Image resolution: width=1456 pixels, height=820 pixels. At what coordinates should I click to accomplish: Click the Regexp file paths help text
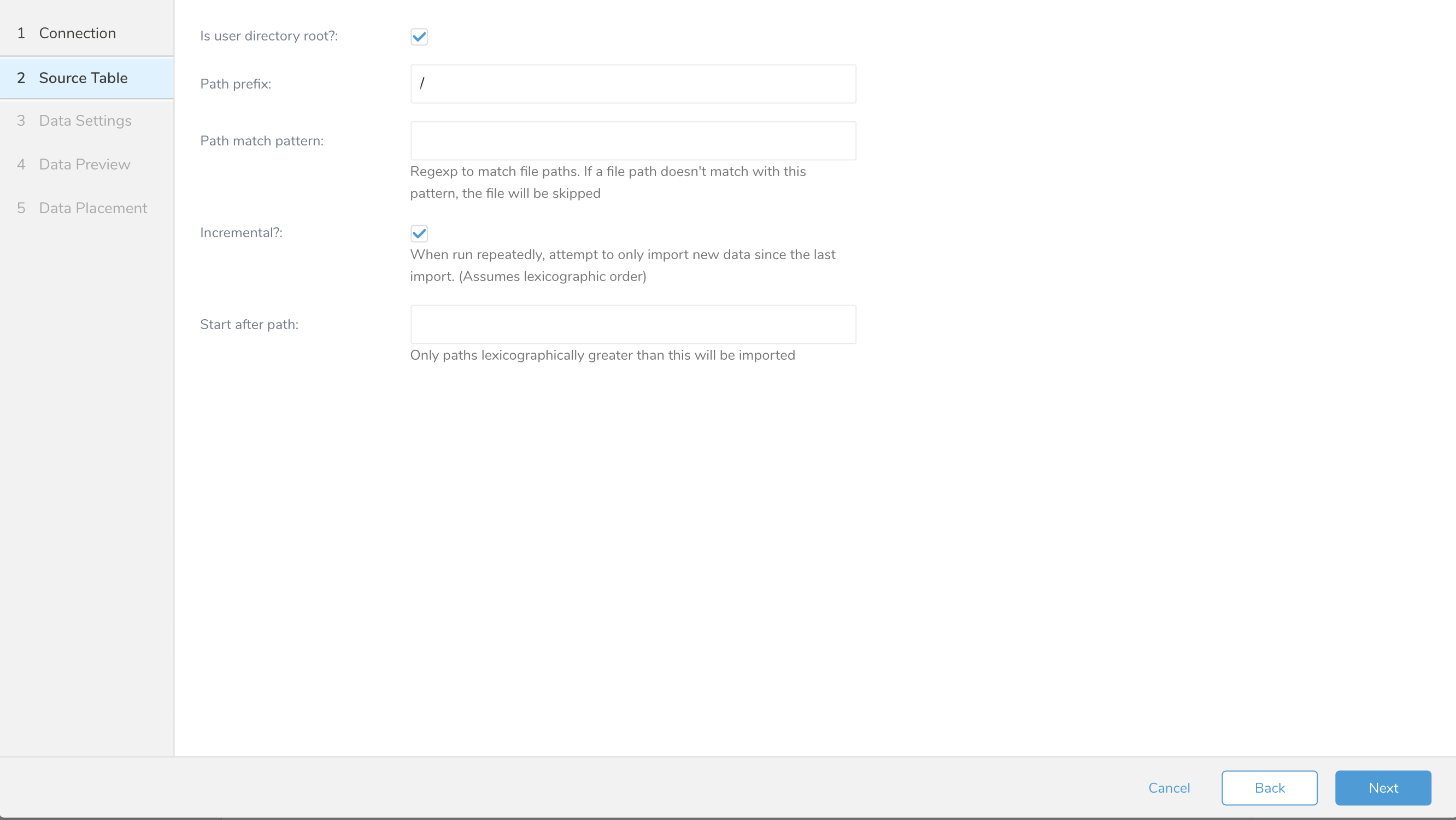[607, 182]
